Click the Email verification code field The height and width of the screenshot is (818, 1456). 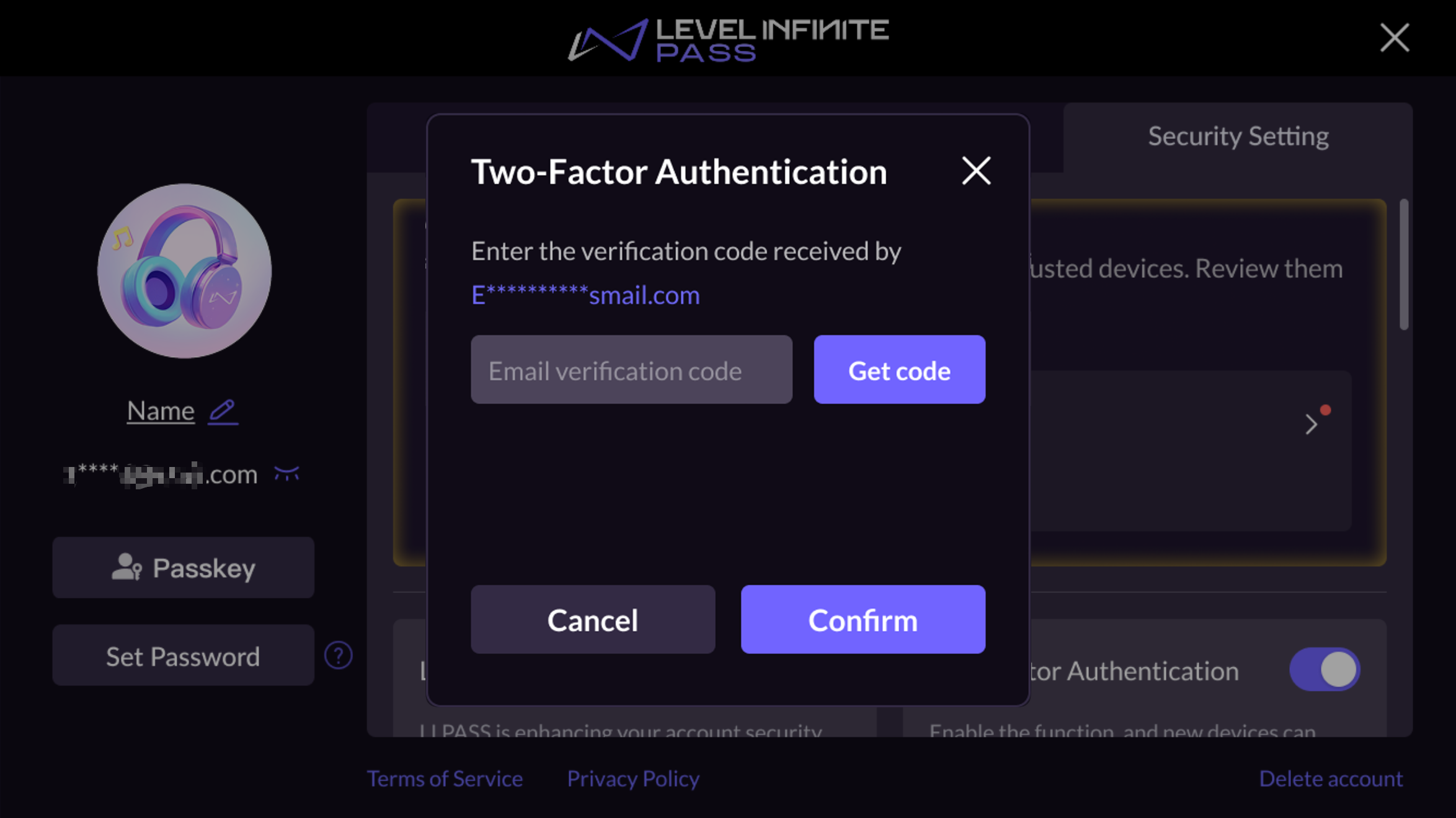coord(631,370)
